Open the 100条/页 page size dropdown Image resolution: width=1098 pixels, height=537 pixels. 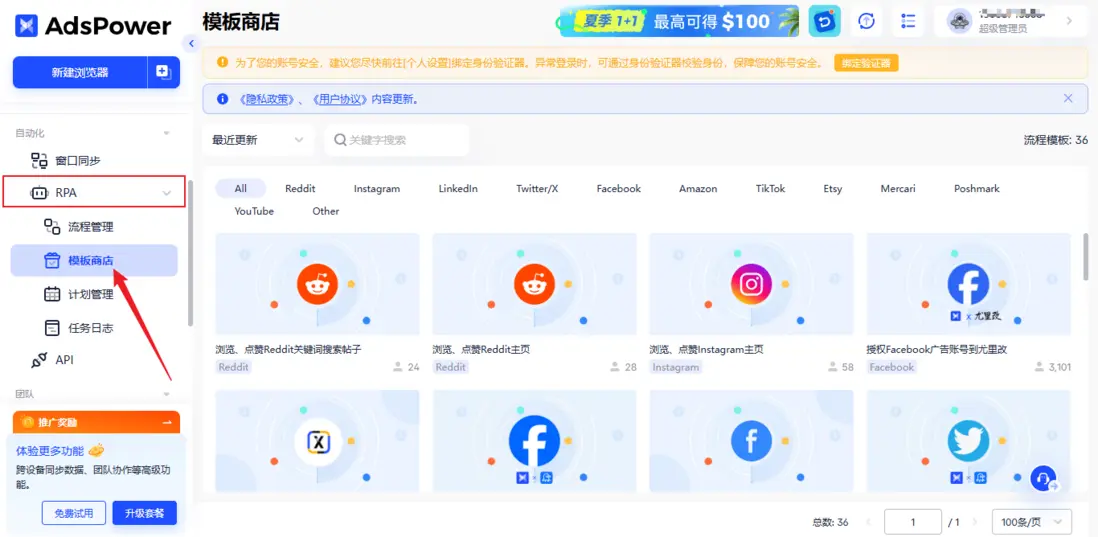click(x=1031, y=522)
